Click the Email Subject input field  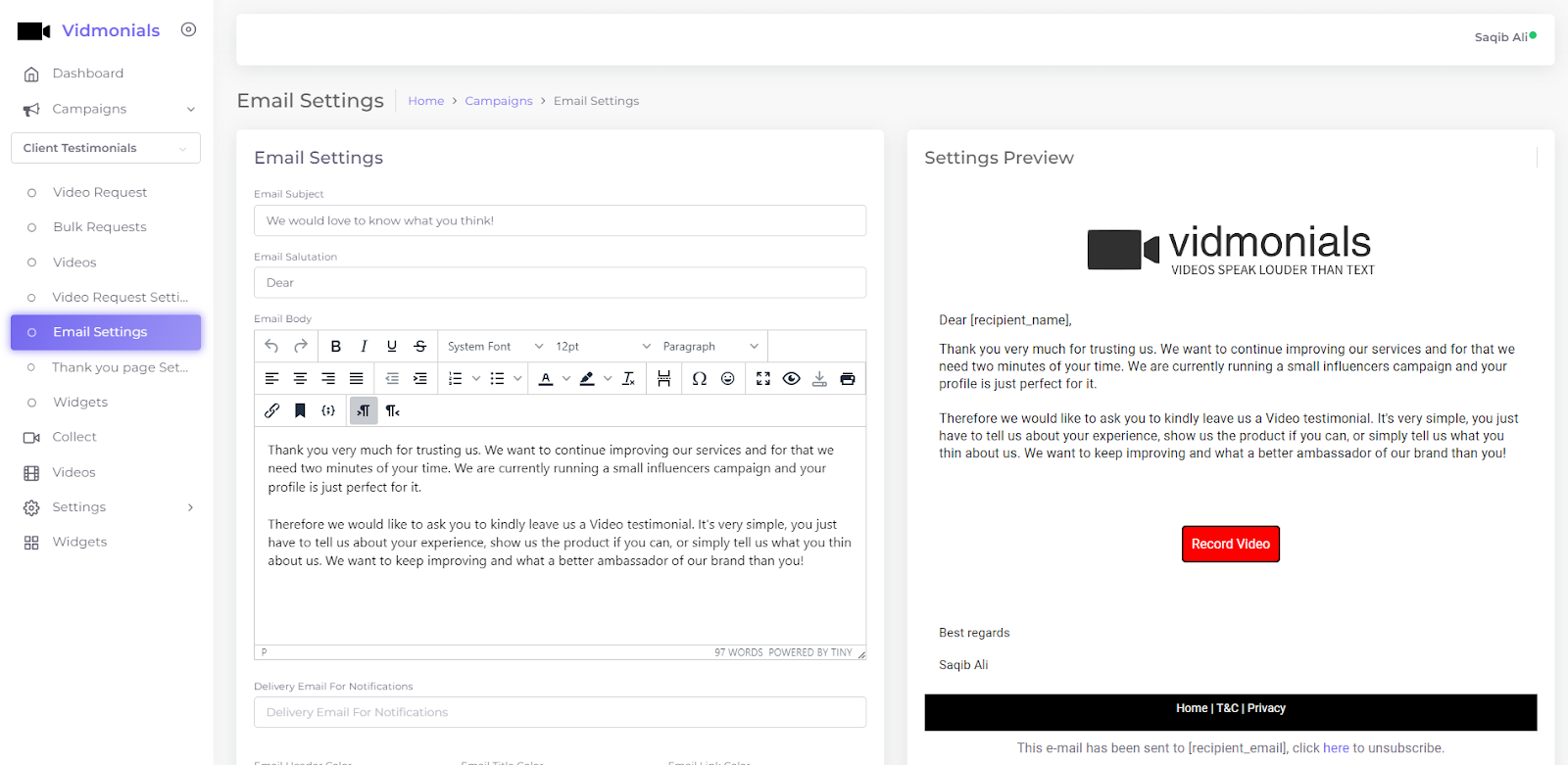(x=560, y=220)
